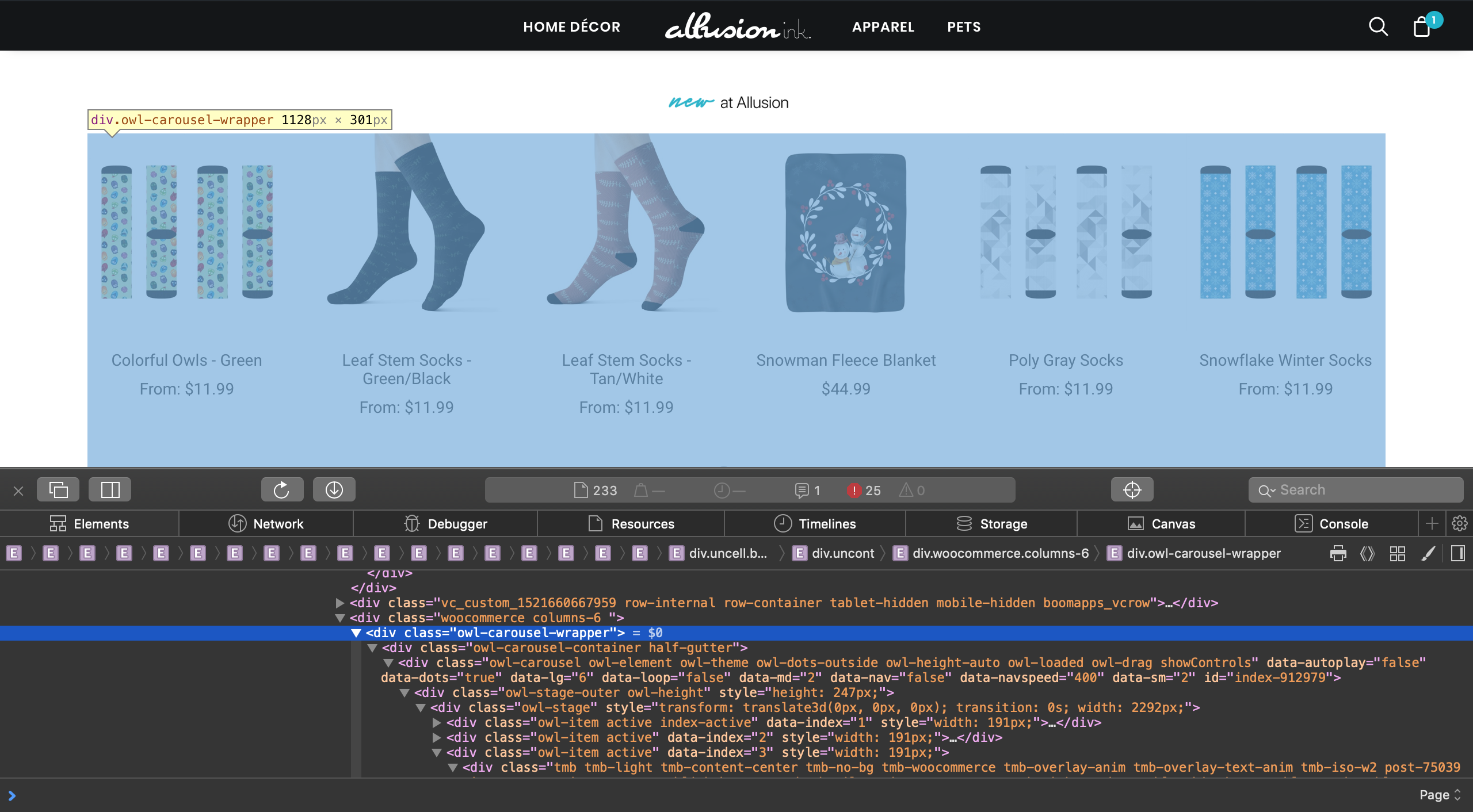1473x812 pixels.
Task: Detach inspector into separate window icon
Action: coord(58,490)
